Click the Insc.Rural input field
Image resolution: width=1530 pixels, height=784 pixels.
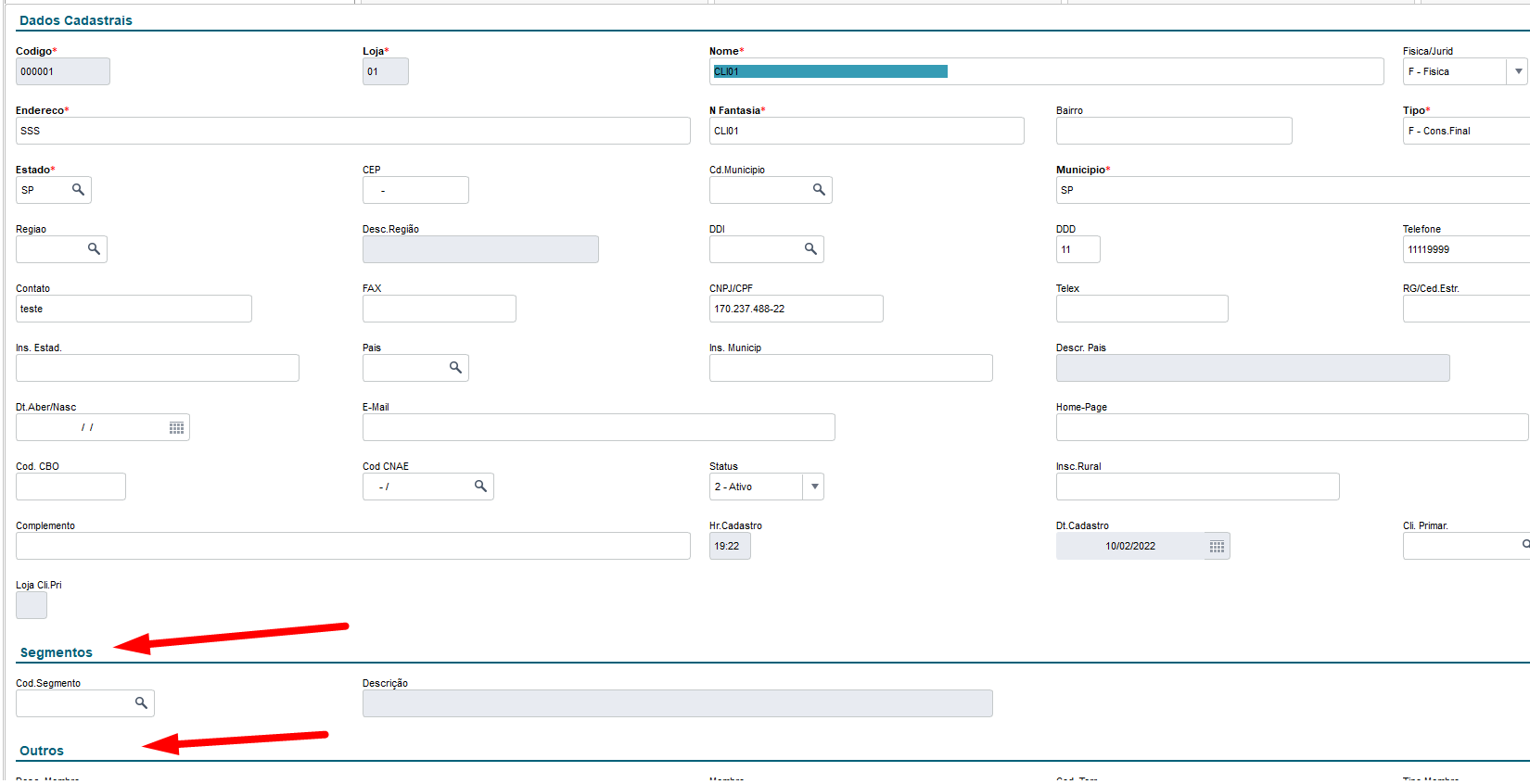1197,487
